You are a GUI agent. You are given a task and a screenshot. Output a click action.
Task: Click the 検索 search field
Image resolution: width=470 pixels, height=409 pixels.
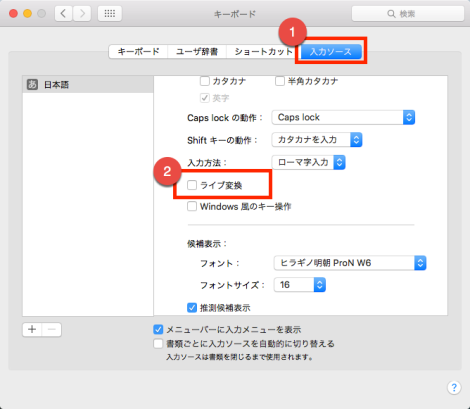pyautogui.click(x=408, y=14)
